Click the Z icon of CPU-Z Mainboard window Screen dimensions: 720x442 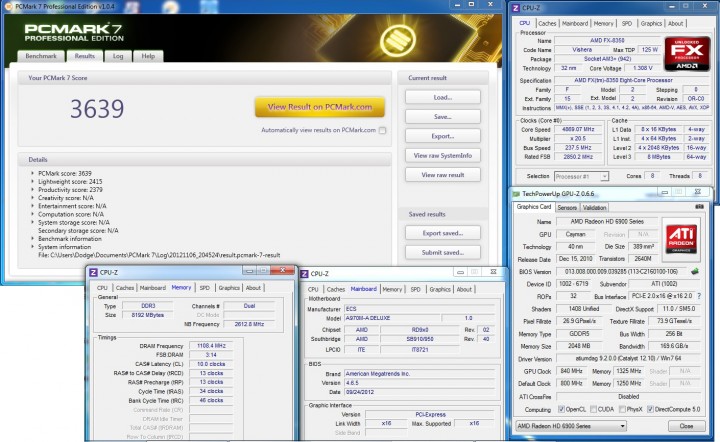304,274
